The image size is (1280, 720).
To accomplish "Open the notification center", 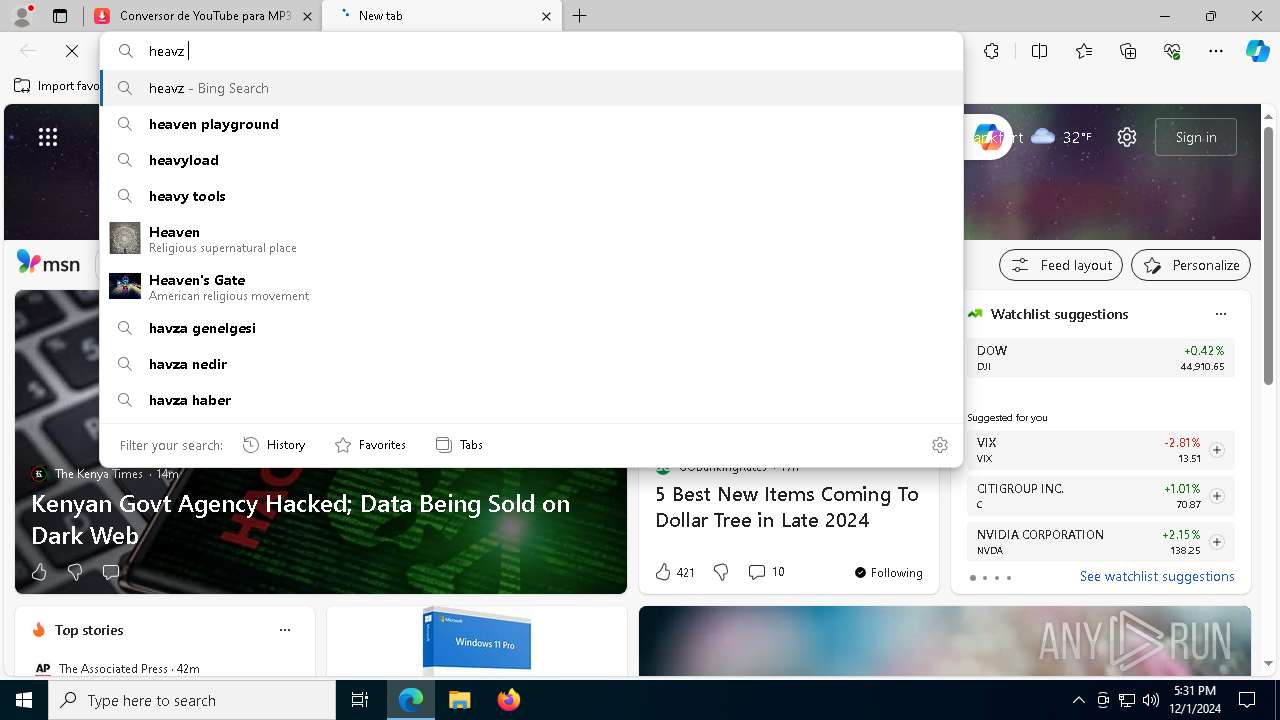I will pyautogui.click(x=1247, y=700).
